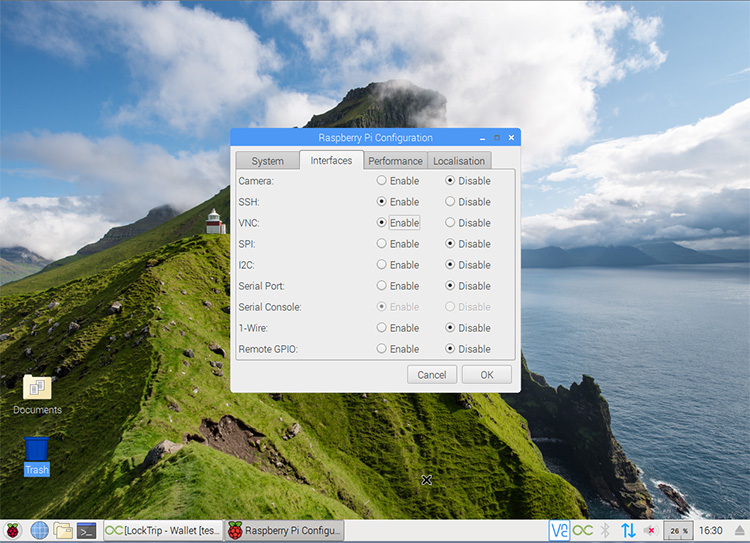The height and width of the screenshot is (543, 750).
Task: Launch the web browser globe icon
Action: [39, 530]
